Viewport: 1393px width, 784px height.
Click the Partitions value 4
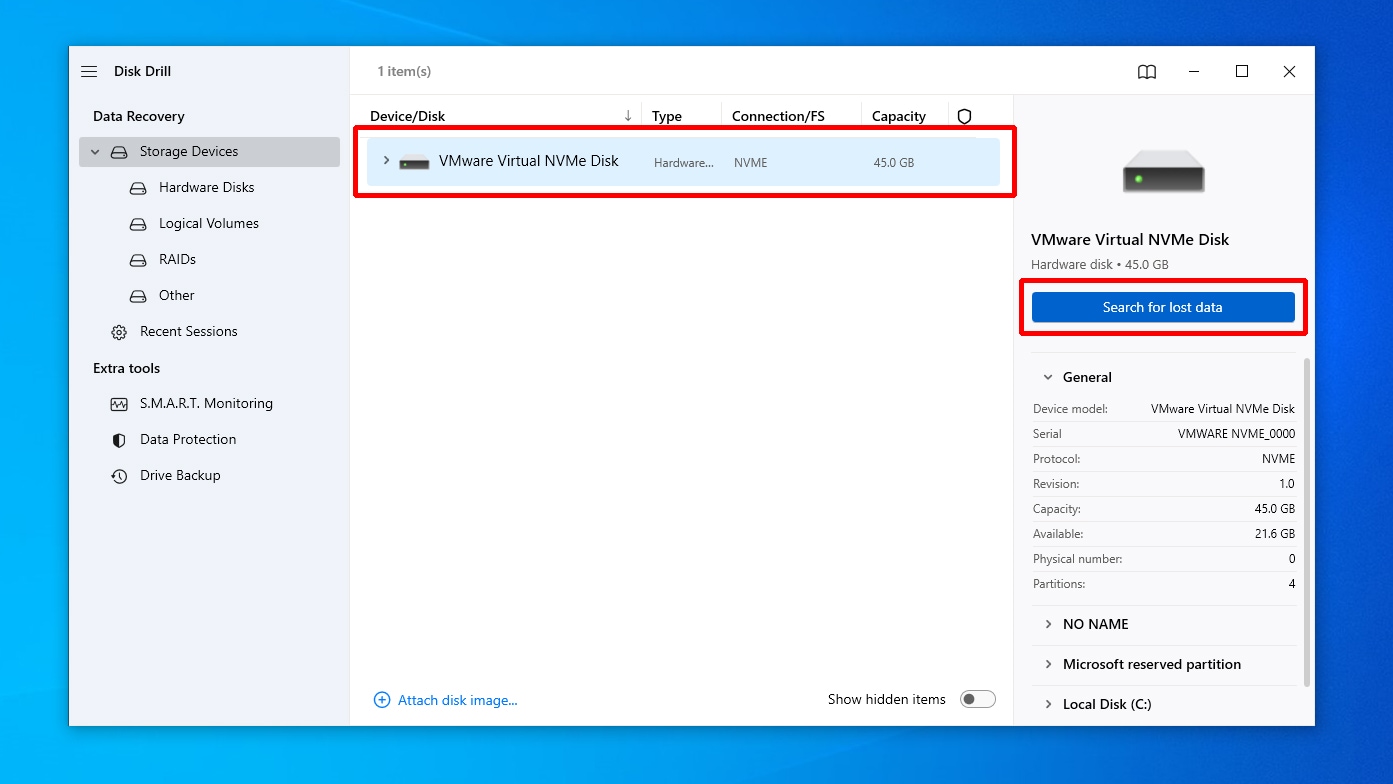point(1292,584)
